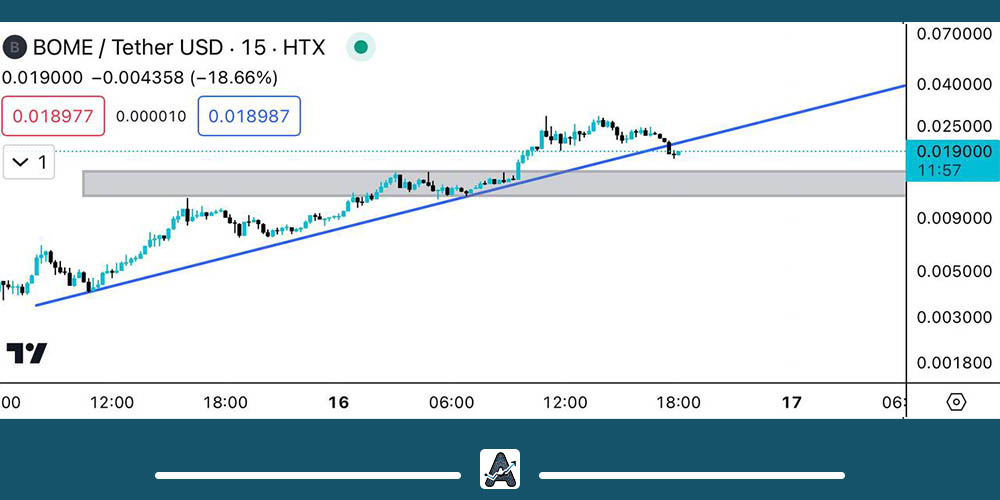The height and width of the screenshot is (500, 1000).
Task: Click the BOME coin logo icon
Action: point(14,47)
